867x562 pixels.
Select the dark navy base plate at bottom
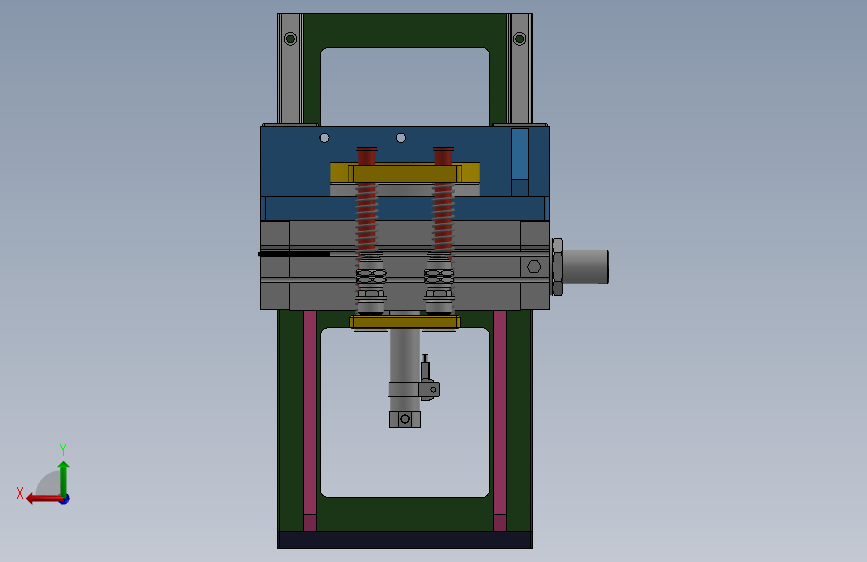tap(405, 540)
